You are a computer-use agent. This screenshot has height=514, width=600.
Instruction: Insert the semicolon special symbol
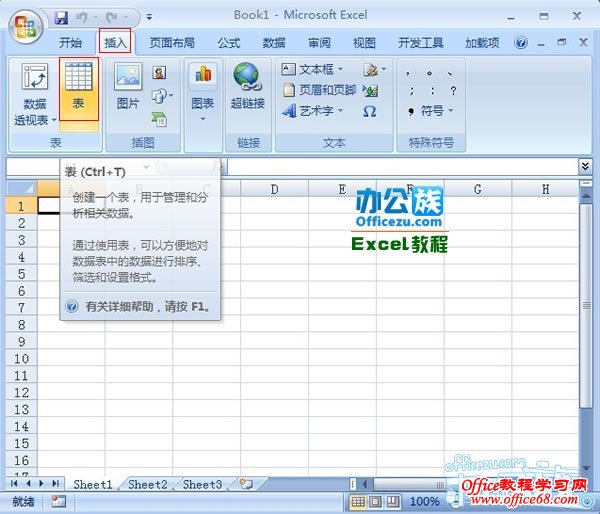point(411,91)
